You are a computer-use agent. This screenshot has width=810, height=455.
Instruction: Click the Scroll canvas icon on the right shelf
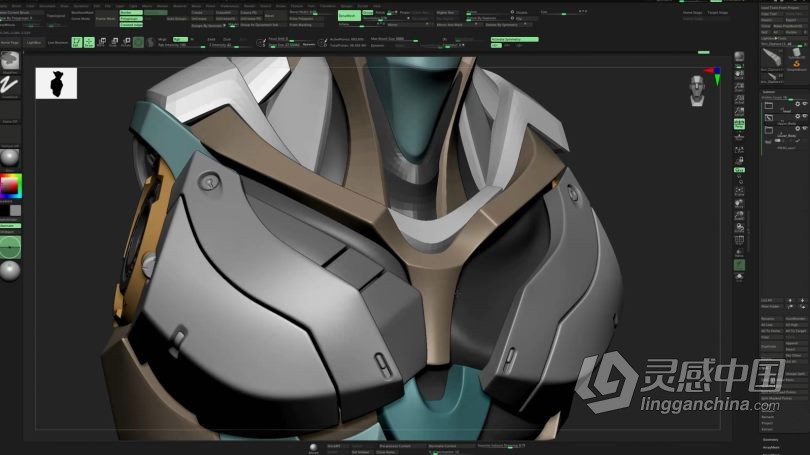[739, 74]
